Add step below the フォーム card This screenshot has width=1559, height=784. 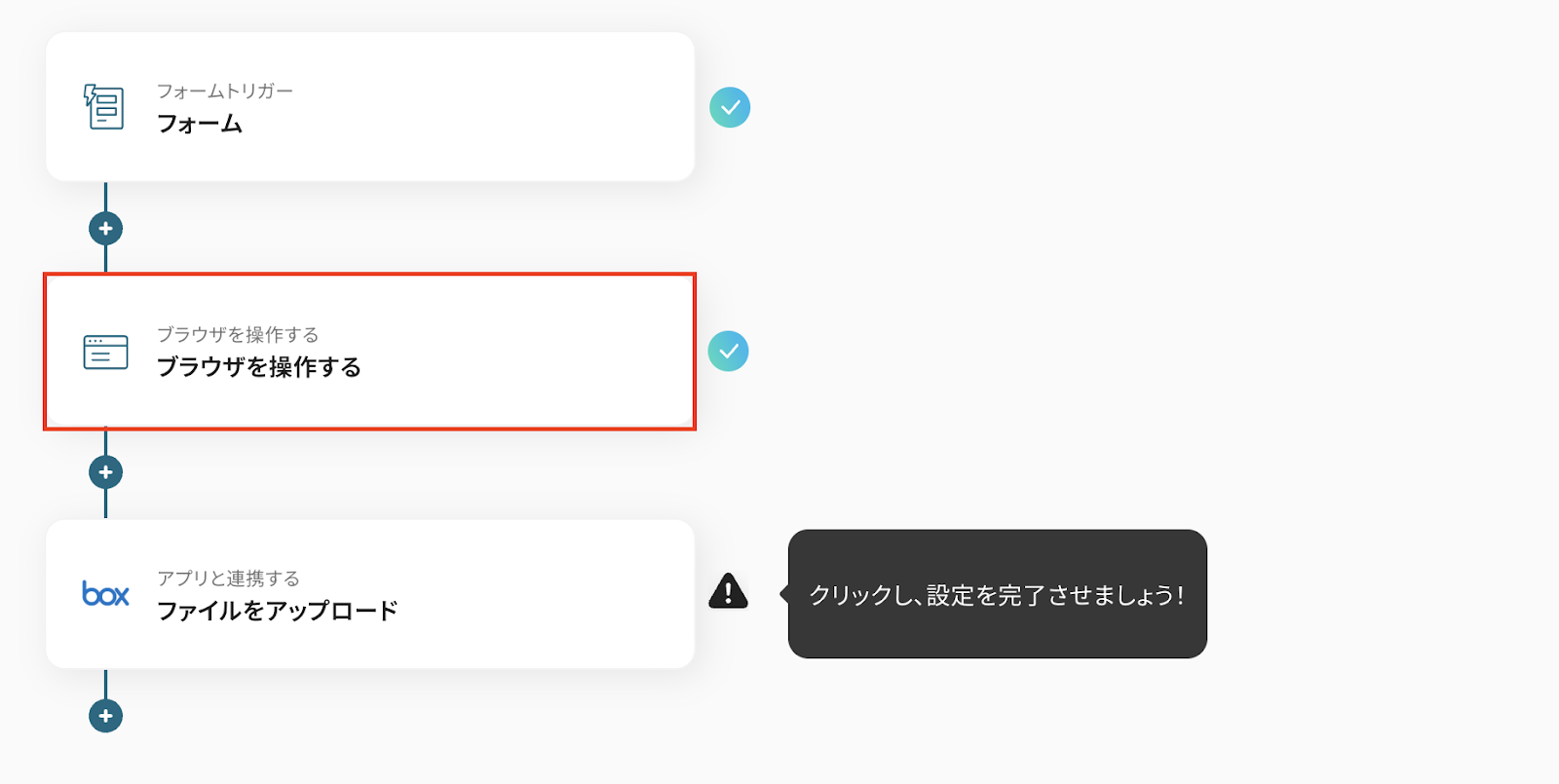(105, 229)
